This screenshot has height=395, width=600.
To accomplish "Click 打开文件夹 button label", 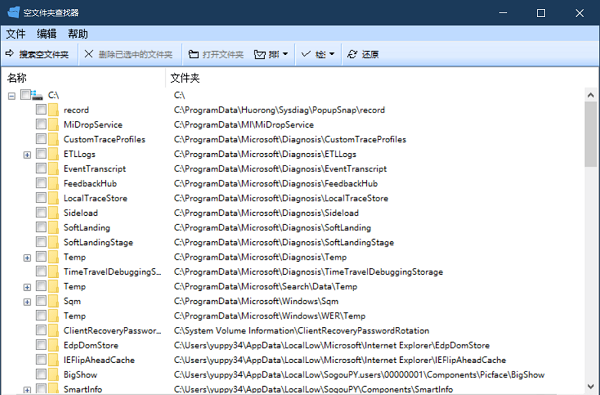I will tap(223, 54).
